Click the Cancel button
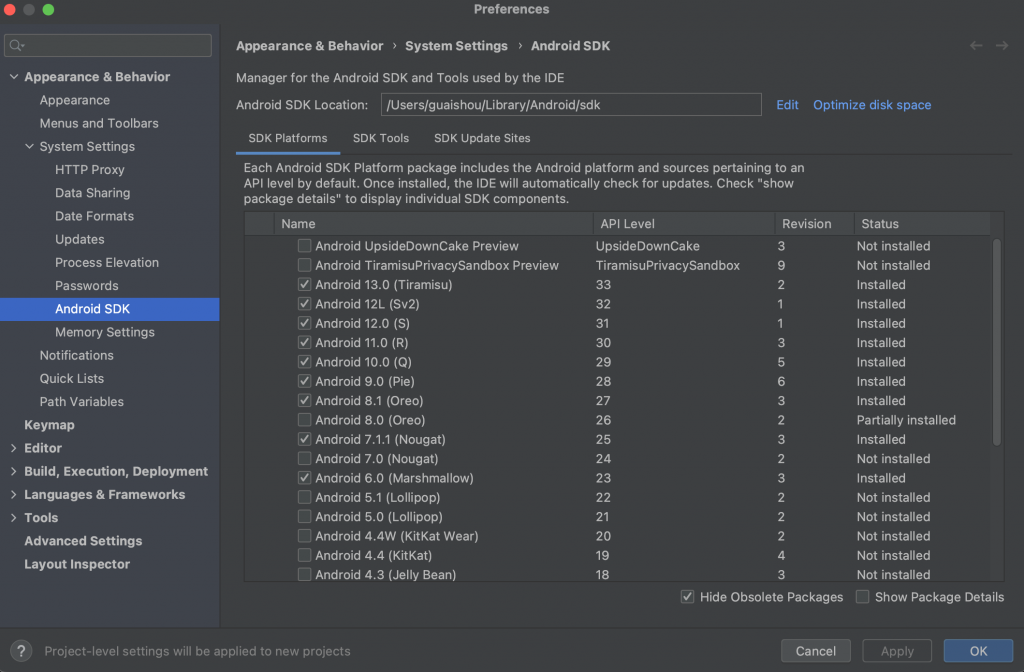The width and height of the screenshot is (1024, 672). pyautogui.click(x=816, y=650)
